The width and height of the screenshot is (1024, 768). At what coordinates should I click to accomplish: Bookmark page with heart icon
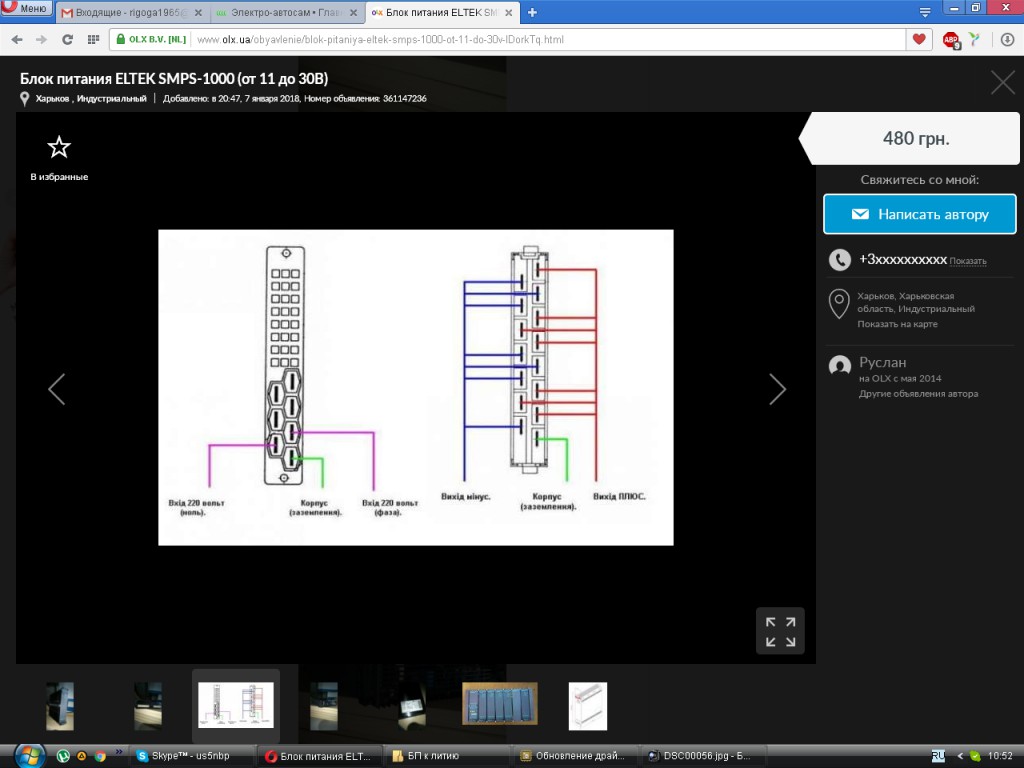click(918, 39)
